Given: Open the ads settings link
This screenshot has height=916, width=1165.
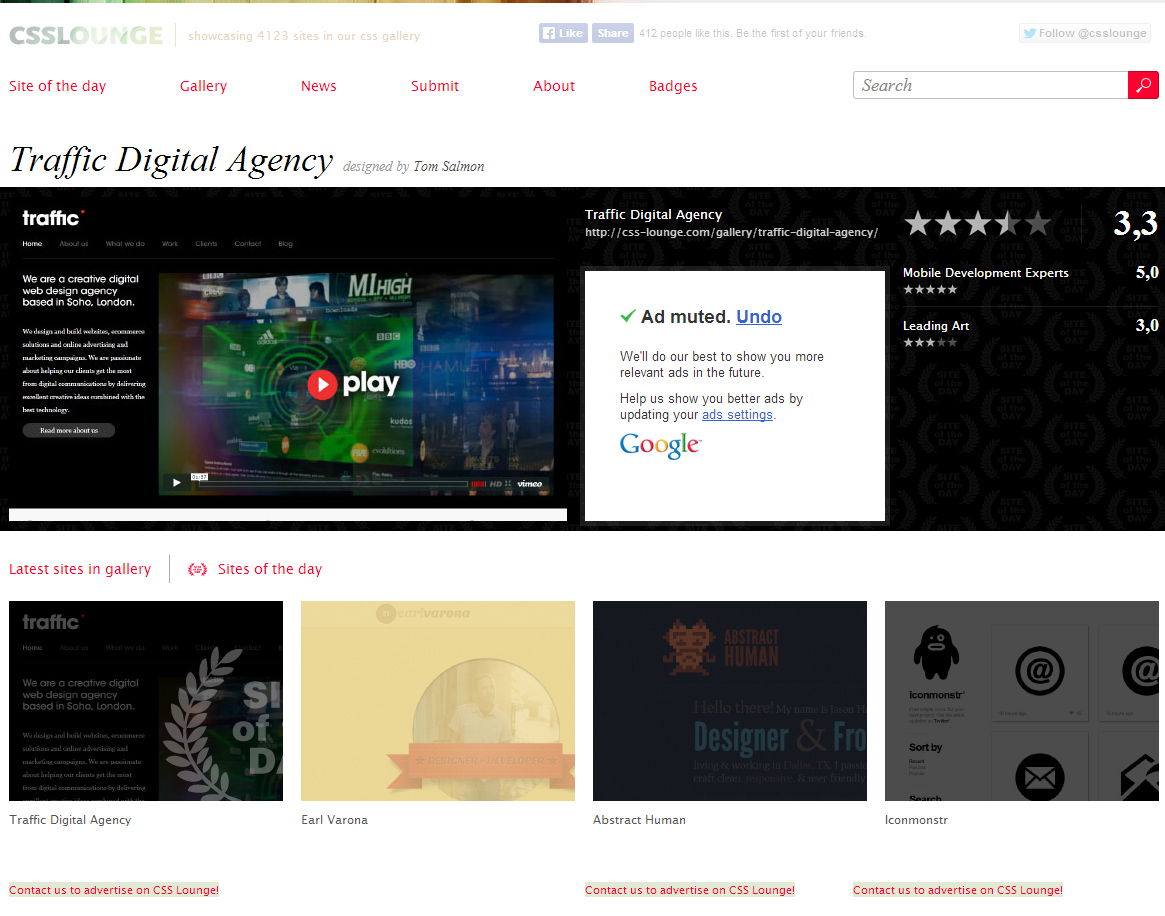Looking at the screenshot, I should tap(737, 415).
